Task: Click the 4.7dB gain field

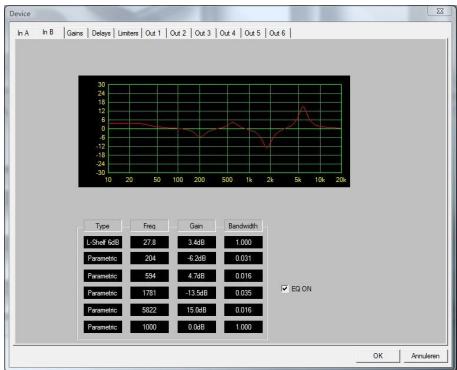Action: [197, 276]
